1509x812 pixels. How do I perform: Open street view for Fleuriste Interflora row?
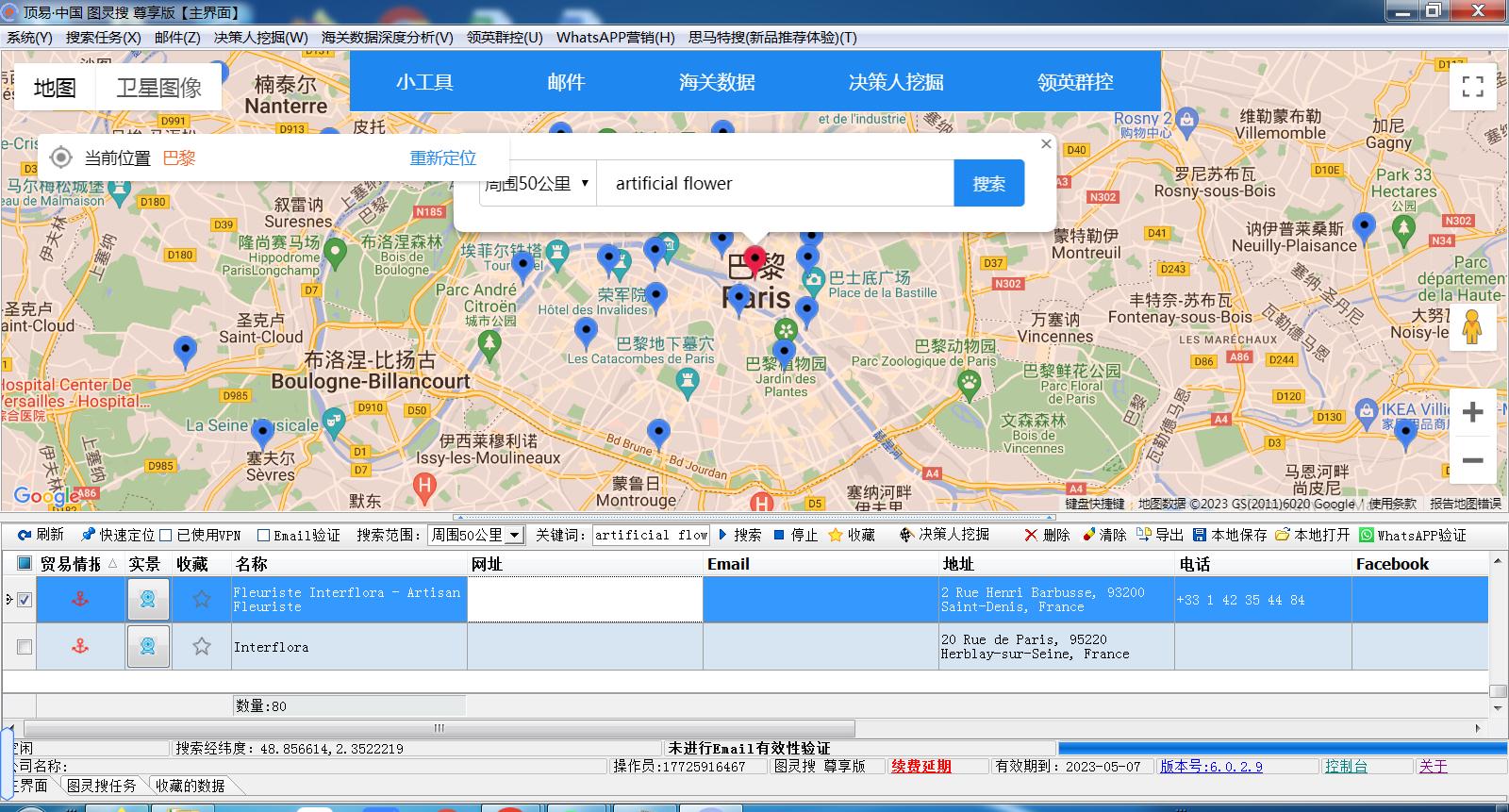148,600
